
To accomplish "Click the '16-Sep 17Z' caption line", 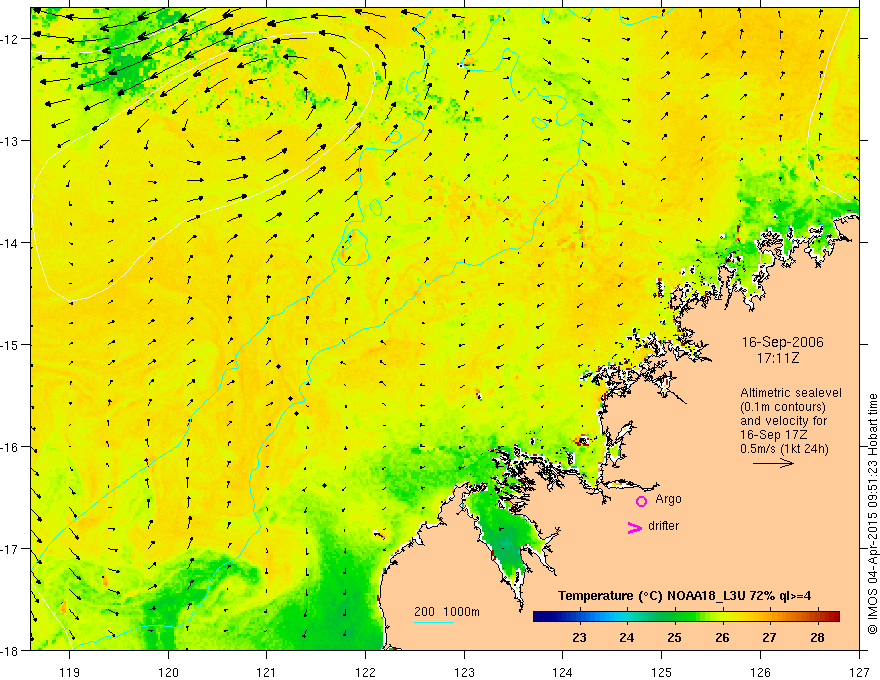I will click(x=774, y=435).
